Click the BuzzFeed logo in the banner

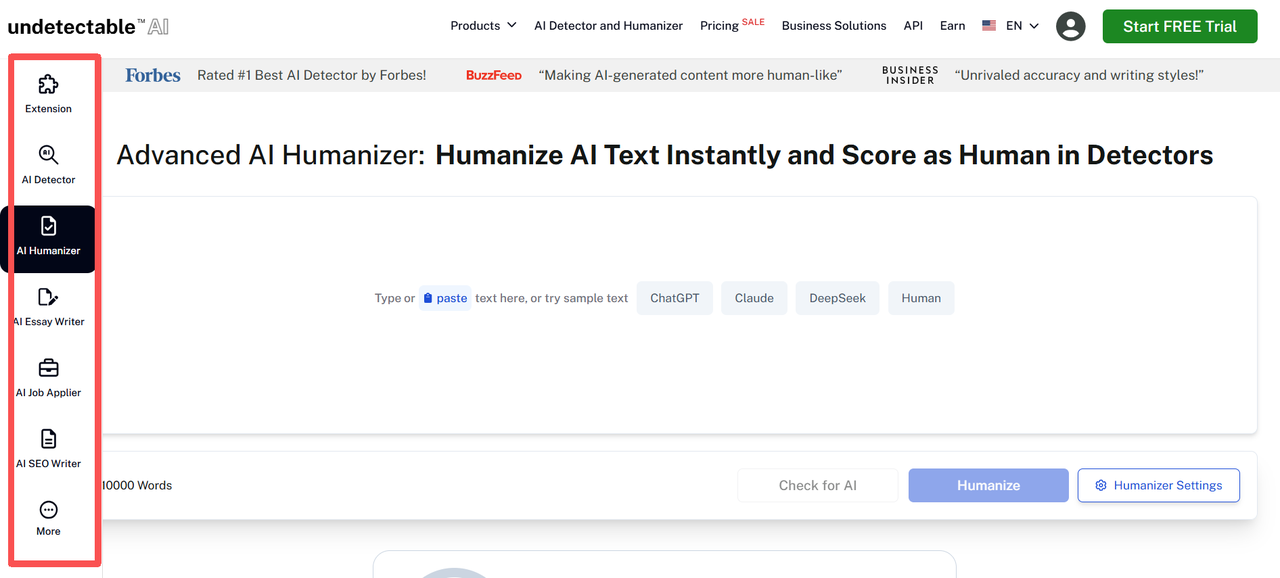pos(494,76)
